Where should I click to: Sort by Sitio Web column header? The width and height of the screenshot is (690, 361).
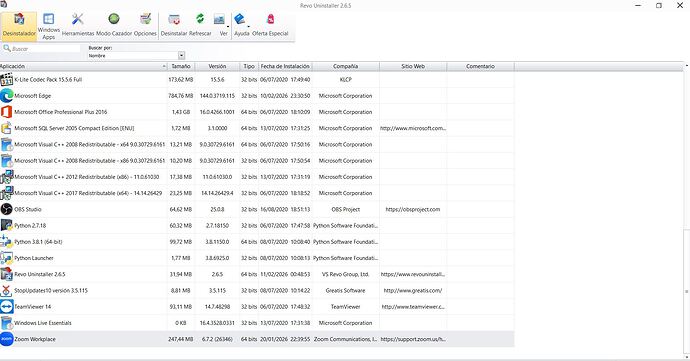[x=413, y=66]
